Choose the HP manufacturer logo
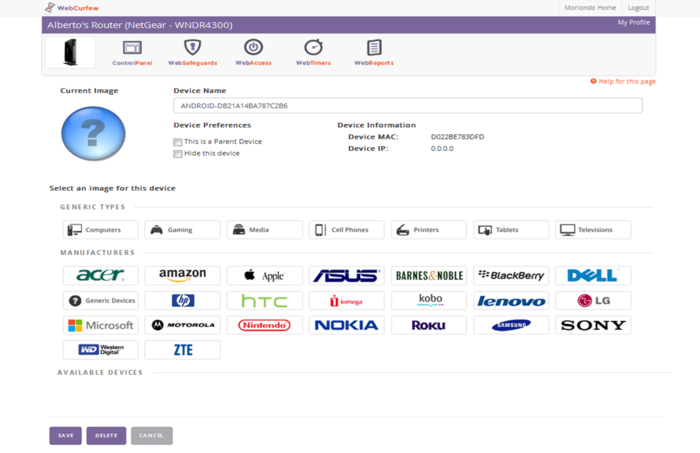This screenshot has width=700, height=453. (182, 300)
